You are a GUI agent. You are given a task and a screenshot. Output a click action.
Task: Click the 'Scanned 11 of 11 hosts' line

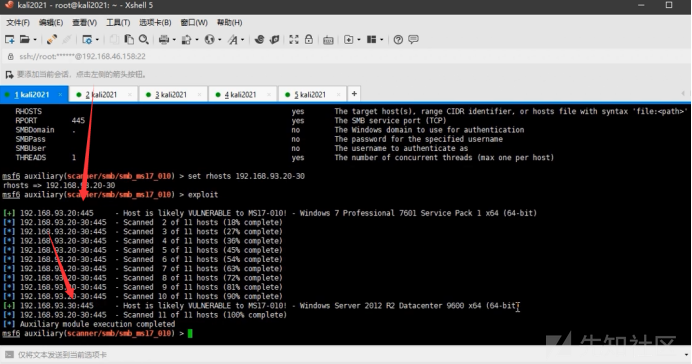[145, 315]
